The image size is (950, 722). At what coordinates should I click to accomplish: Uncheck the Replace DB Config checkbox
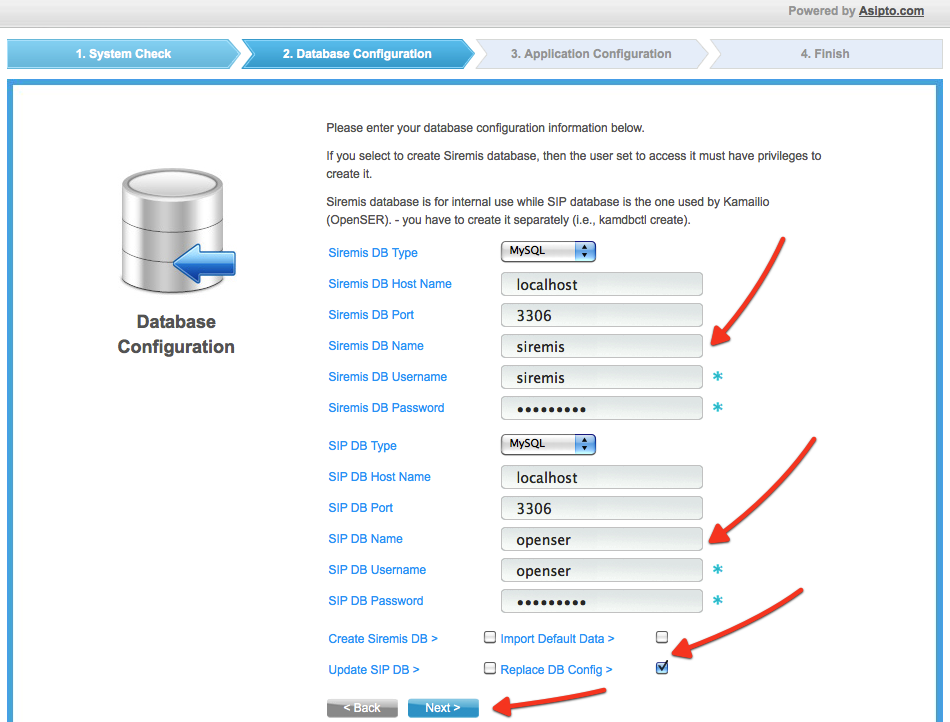[662, 668]
